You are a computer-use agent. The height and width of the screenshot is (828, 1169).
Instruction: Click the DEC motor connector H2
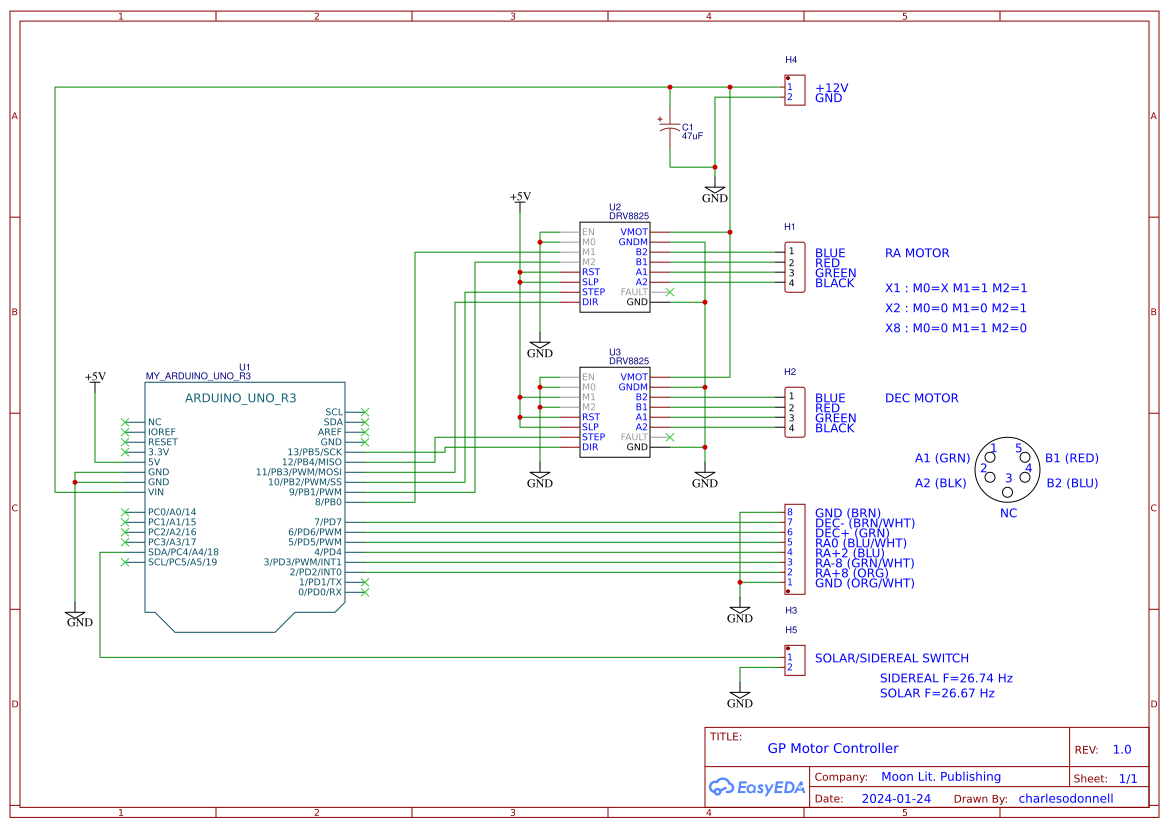click(x=795, y=411)
